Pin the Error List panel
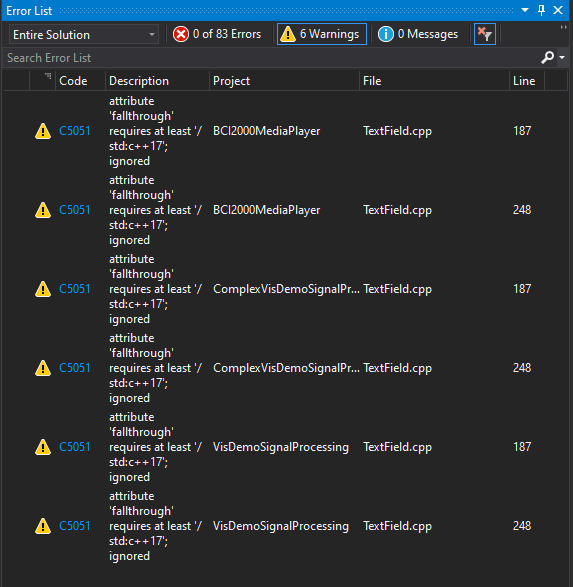 [x=542, y=10]
